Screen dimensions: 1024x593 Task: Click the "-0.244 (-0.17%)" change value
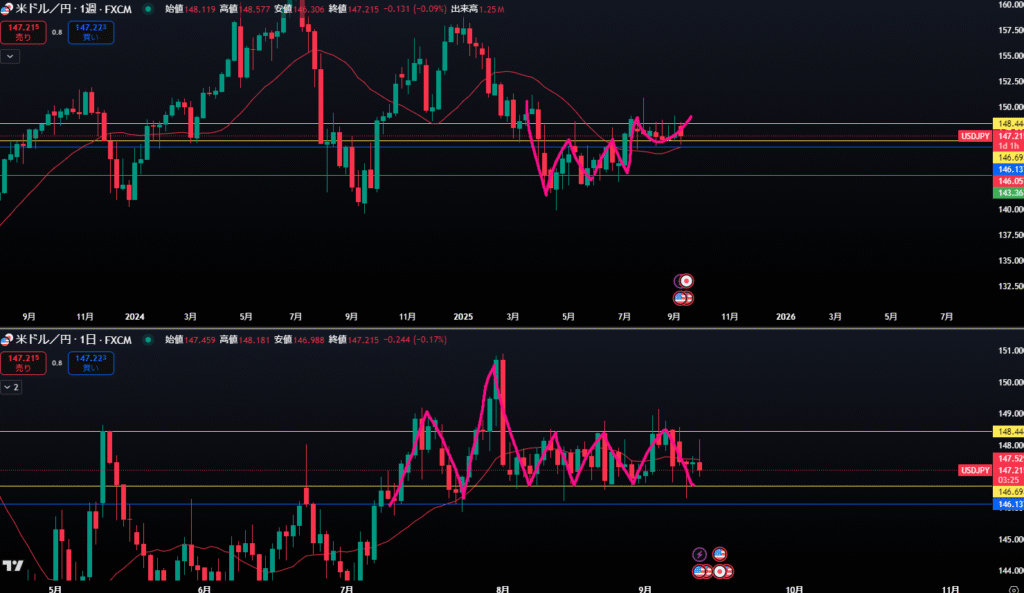415,340
